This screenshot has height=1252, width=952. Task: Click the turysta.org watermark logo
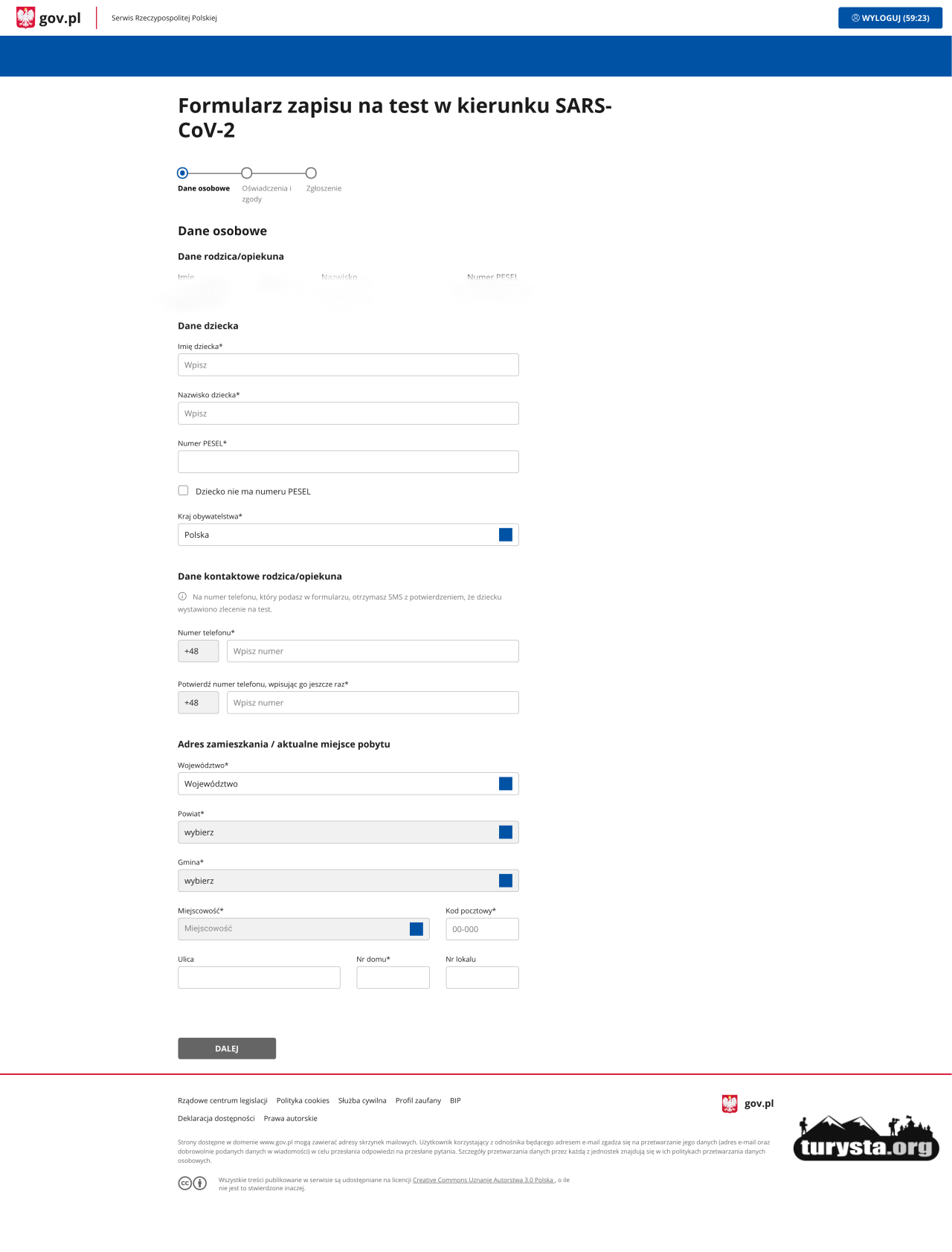click(x=866, y=1139)
